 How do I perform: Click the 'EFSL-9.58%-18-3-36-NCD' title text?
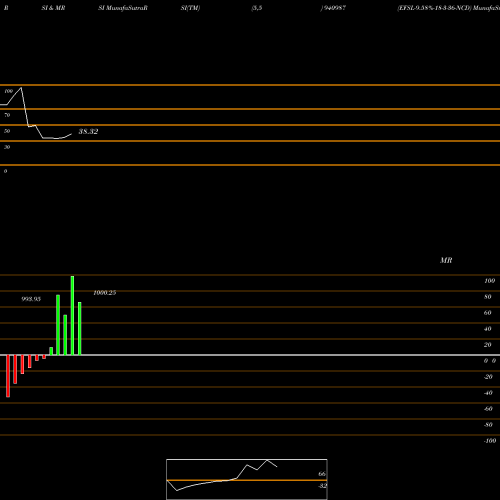coord(434,8)
